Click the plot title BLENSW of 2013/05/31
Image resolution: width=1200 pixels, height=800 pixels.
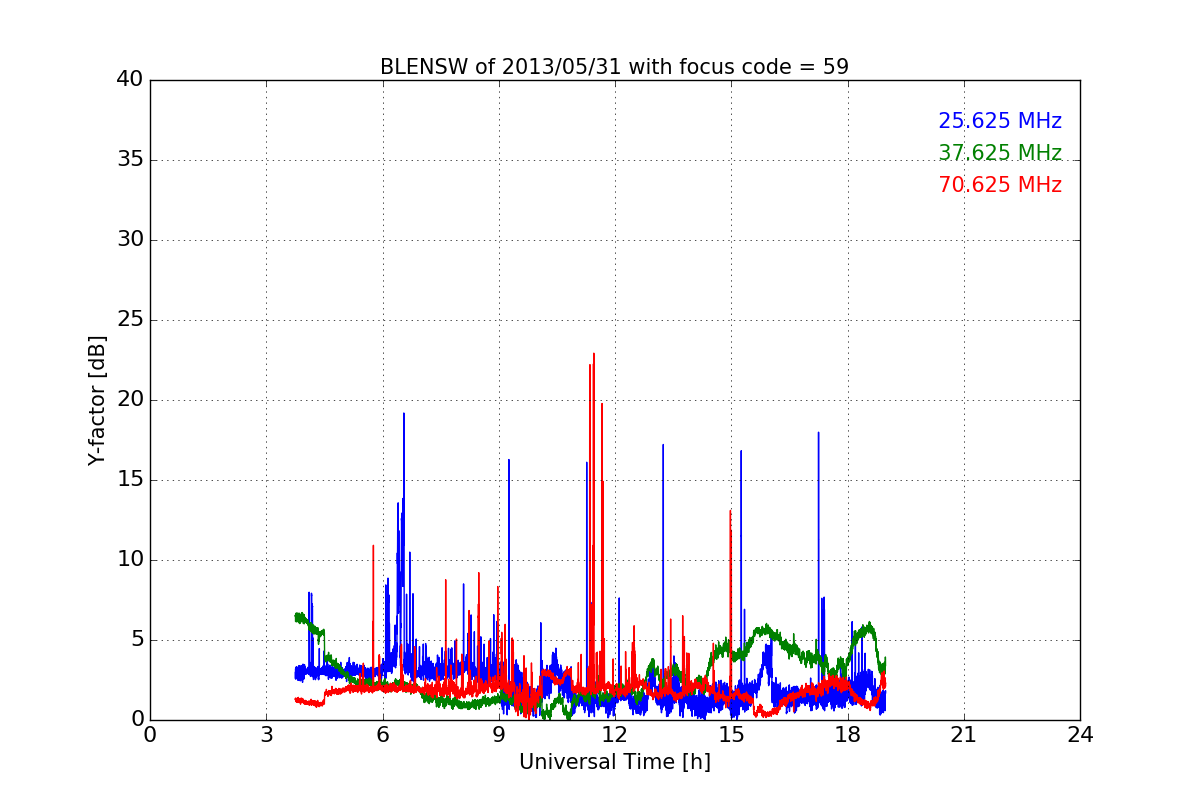614,67
